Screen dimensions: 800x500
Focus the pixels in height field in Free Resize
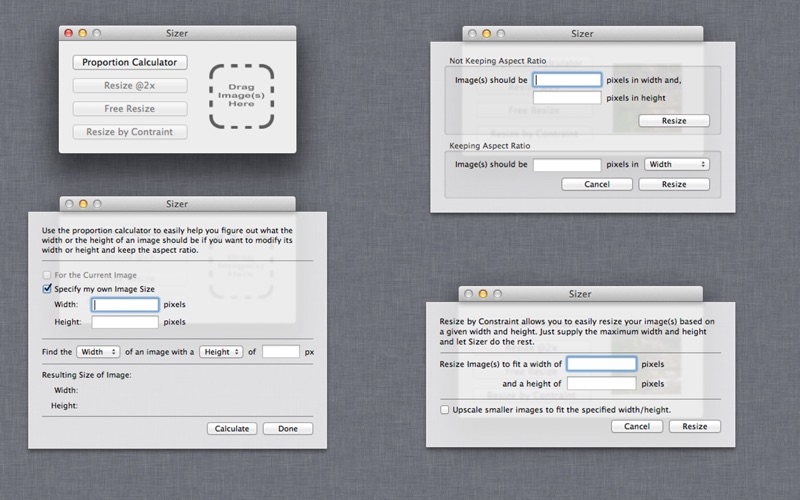567,97
